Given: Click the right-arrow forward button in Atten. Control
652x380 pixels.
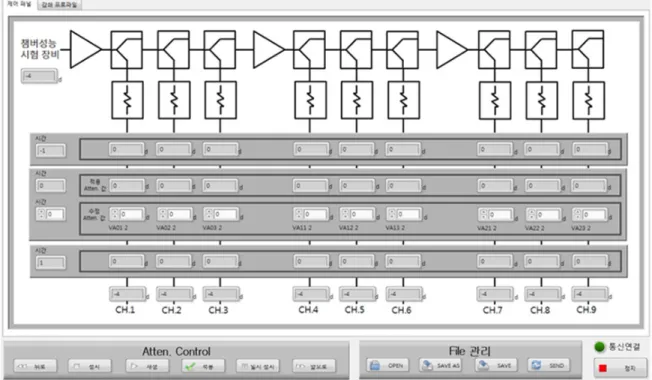Looking at the screenshot, I should (x=314, y=366).
